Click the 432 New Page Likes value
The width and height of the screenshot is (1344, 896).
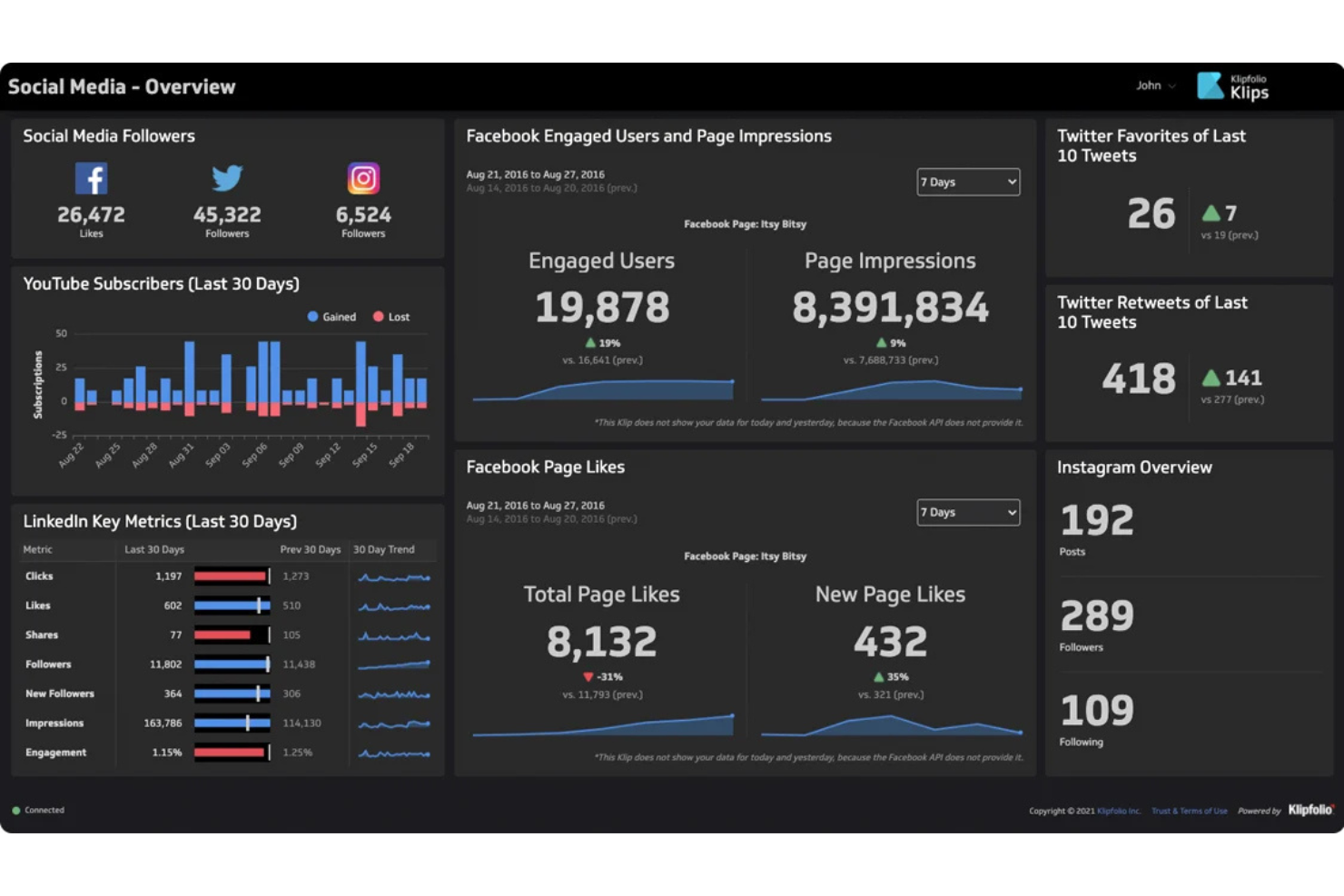[x=890, y=642]
